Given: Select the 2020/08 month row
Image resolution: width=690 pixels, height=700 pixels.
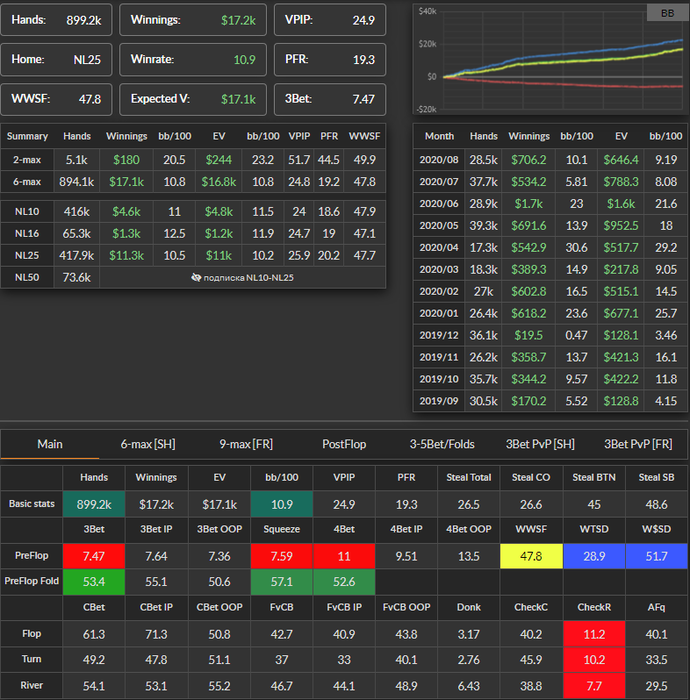Looking at the screenshot, I should pyautogui.click(x=550, y=159).
